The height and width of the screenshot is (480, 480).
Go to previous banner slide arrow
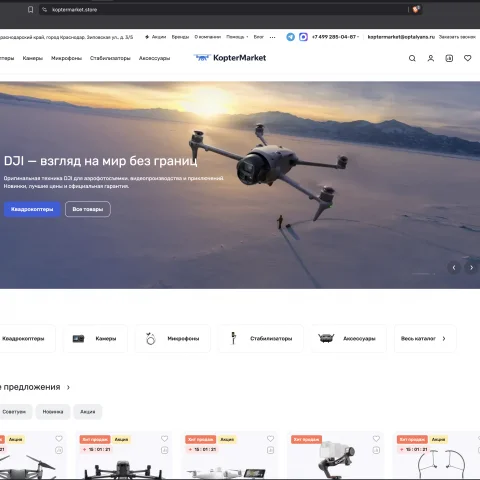coord(454,267)
